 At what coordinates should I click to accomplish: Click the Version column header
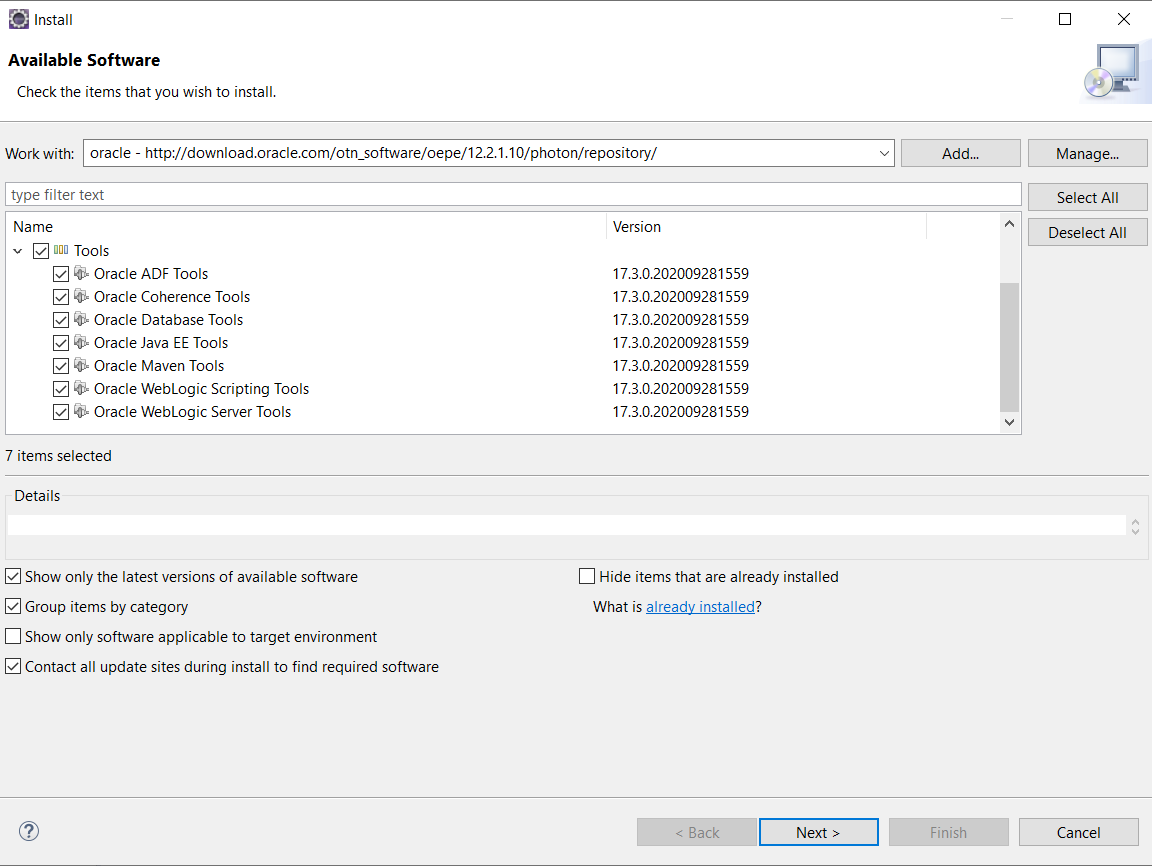[x=637, y=227]
